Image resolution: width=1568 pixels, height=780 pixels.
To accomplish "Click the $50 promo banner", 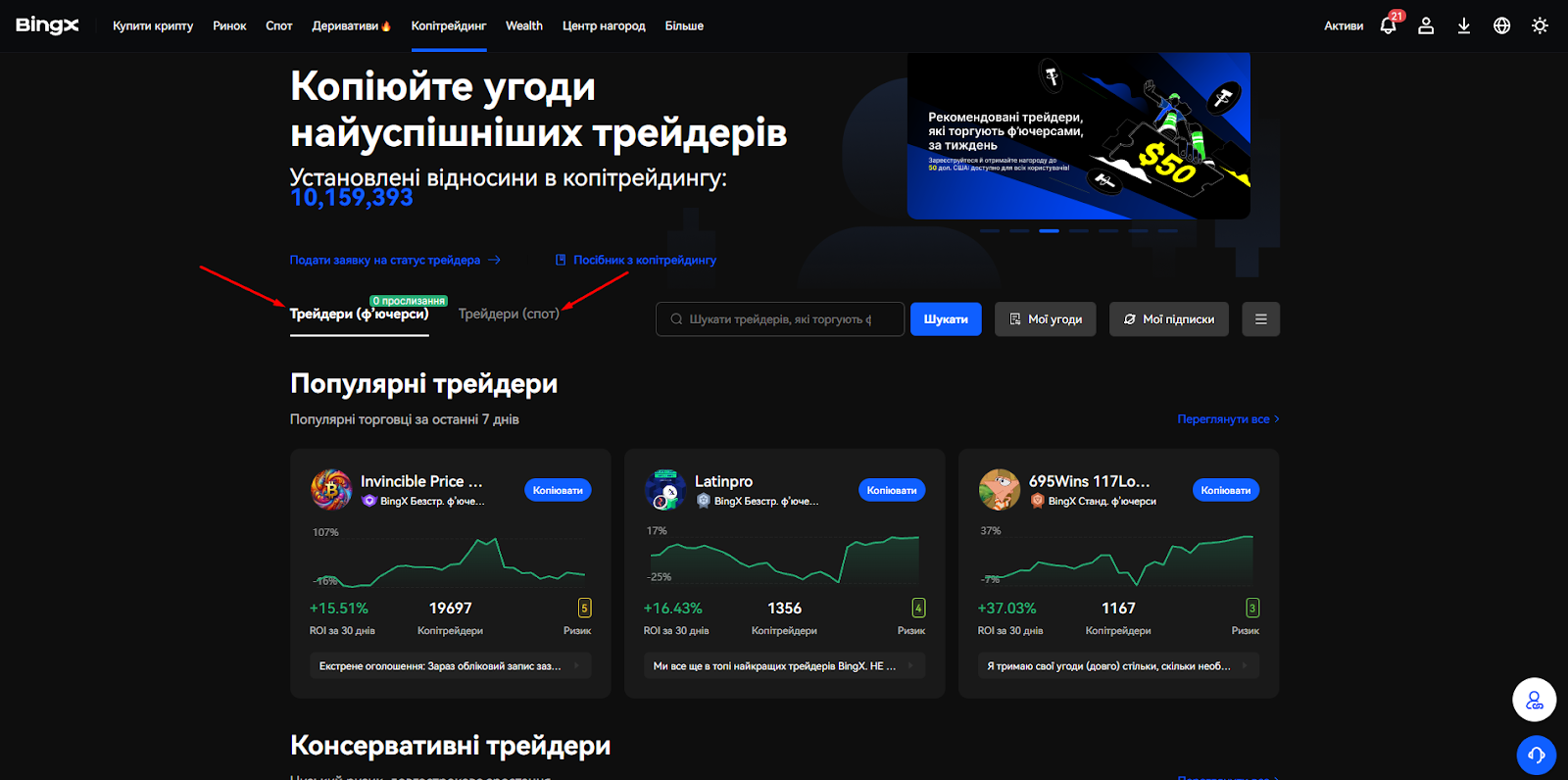I will coord(1078,136).
